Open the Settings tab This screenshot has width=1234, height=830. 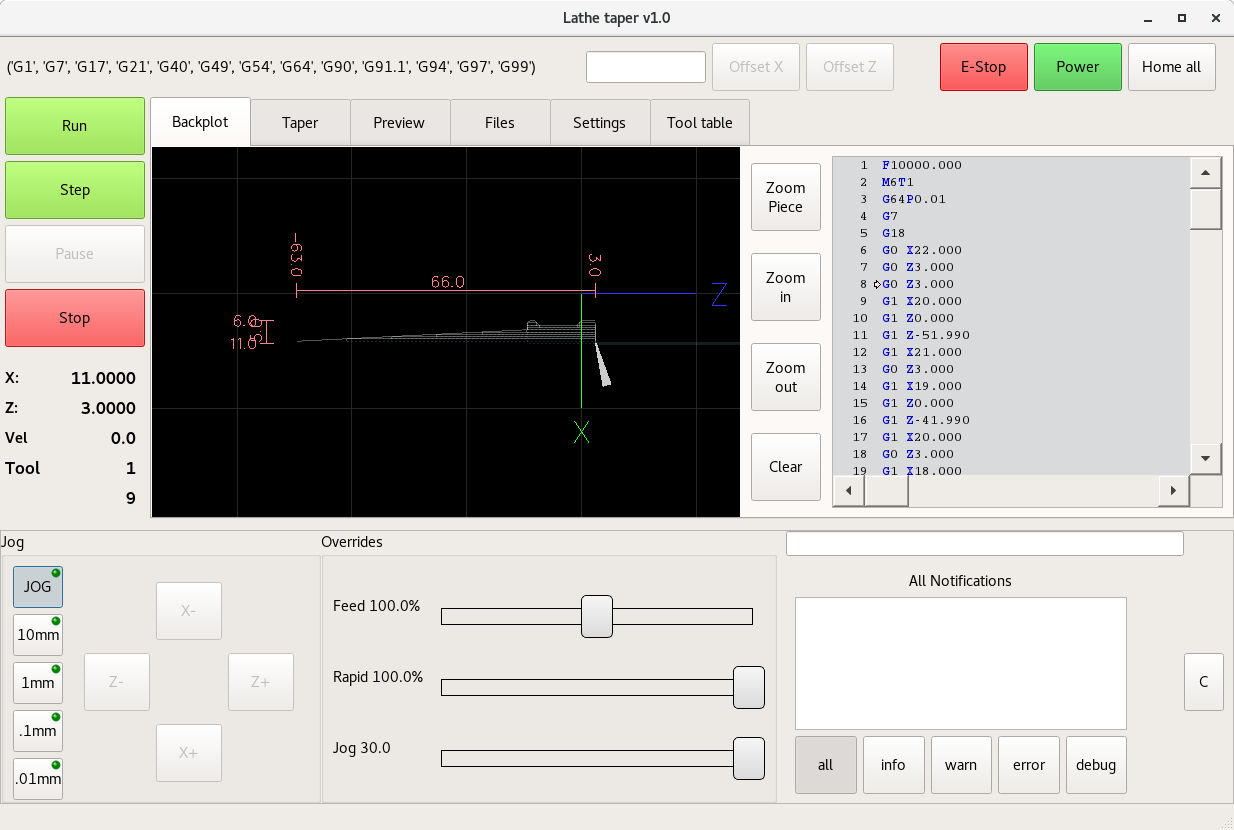(x=599, y=123)
